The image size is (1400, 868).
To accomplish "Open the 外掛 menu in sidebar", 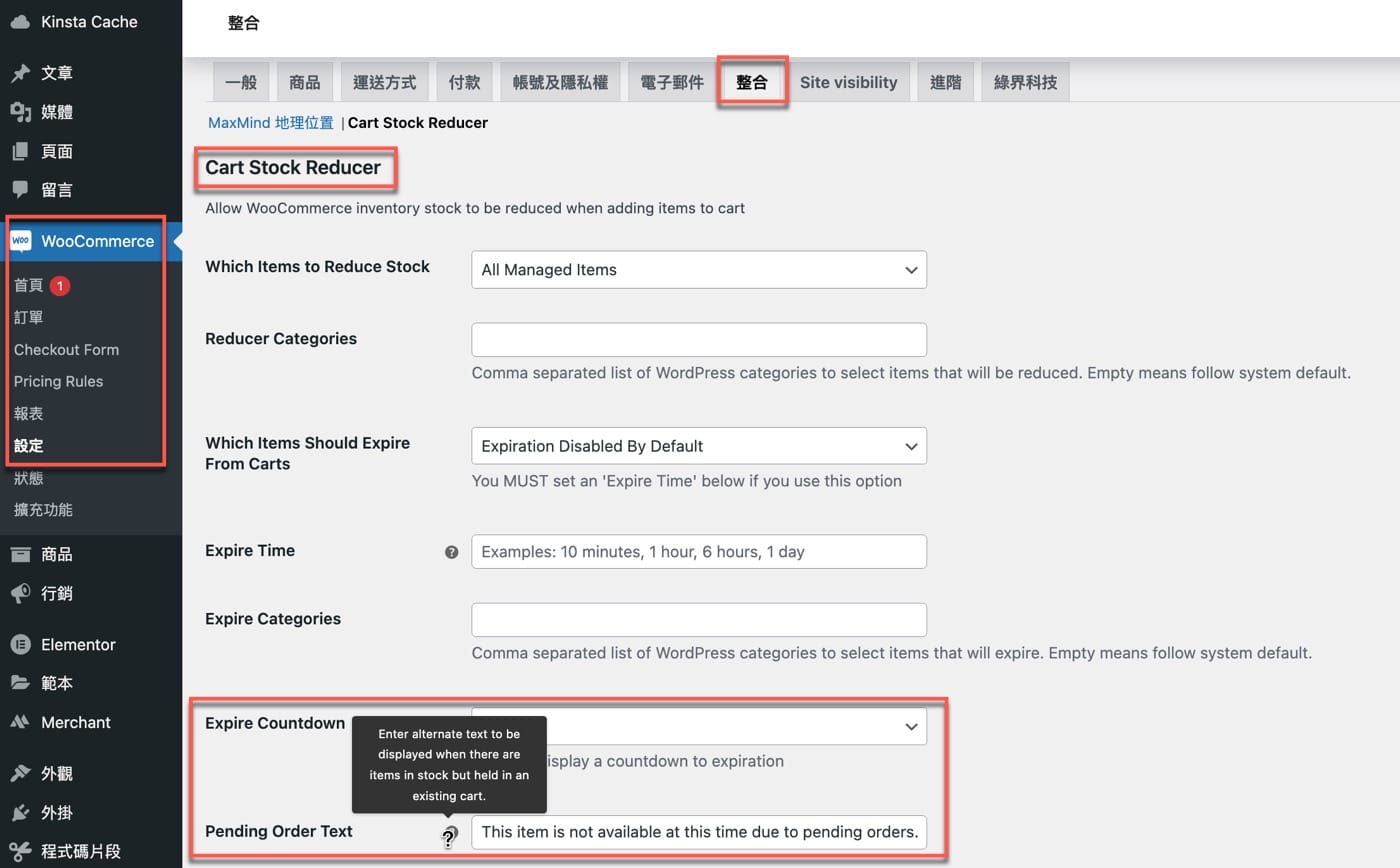I will (x=91, y=813).
